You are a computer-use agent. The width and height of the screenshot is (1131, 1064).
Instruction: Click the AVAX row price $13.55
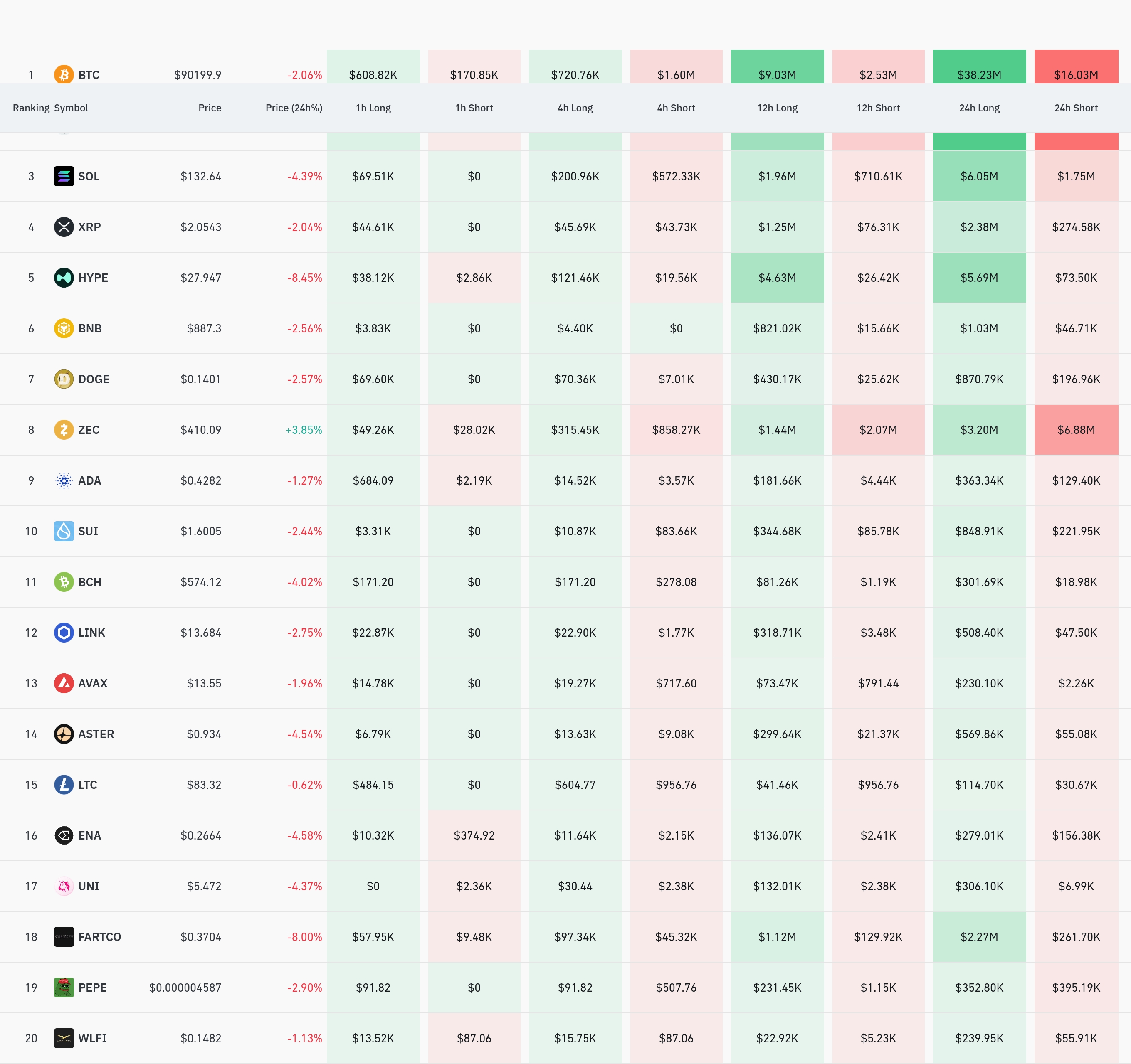tap(204, 684)
